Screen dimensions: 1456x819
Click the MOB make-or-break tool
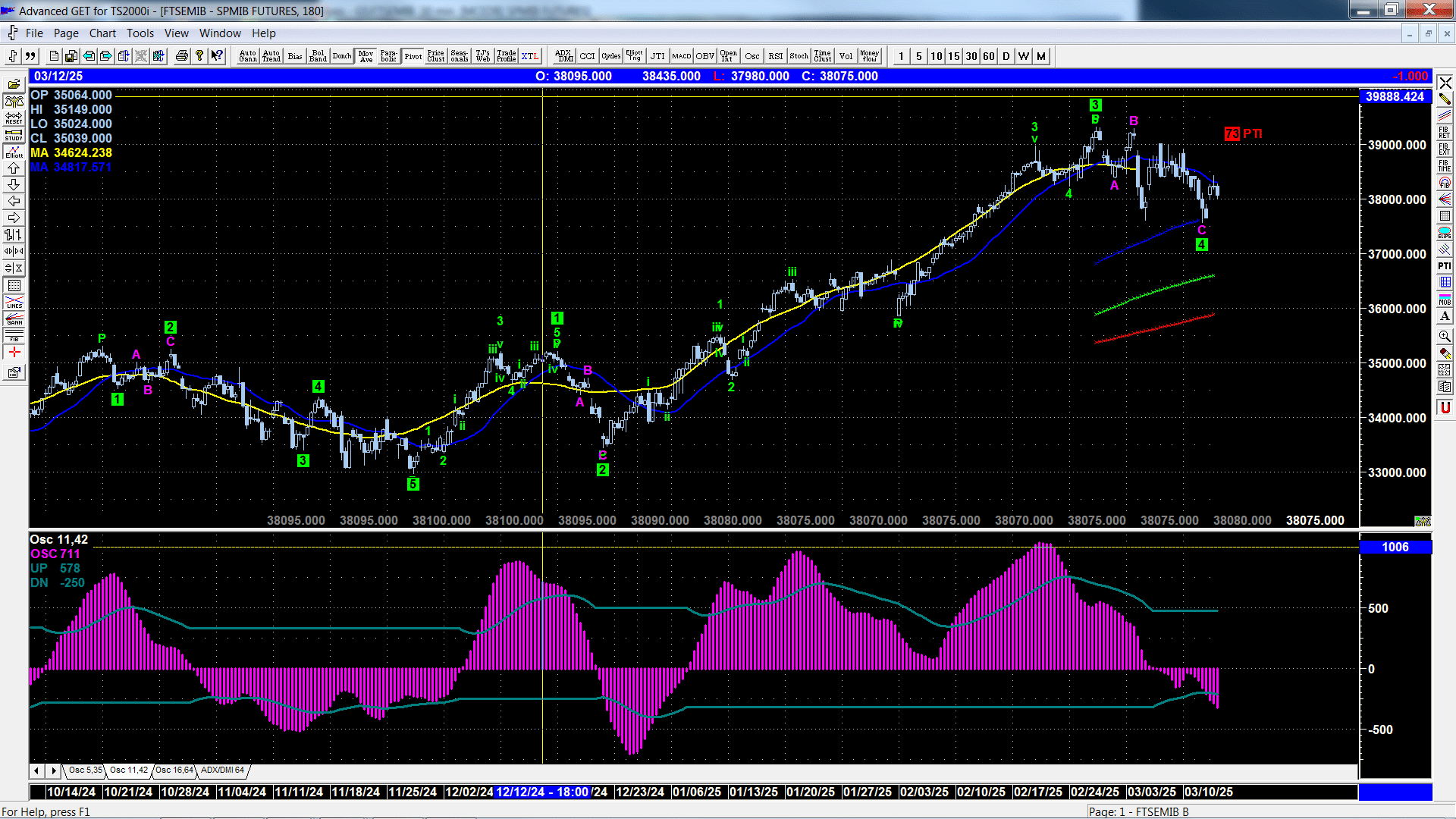tap(1445, 300)
